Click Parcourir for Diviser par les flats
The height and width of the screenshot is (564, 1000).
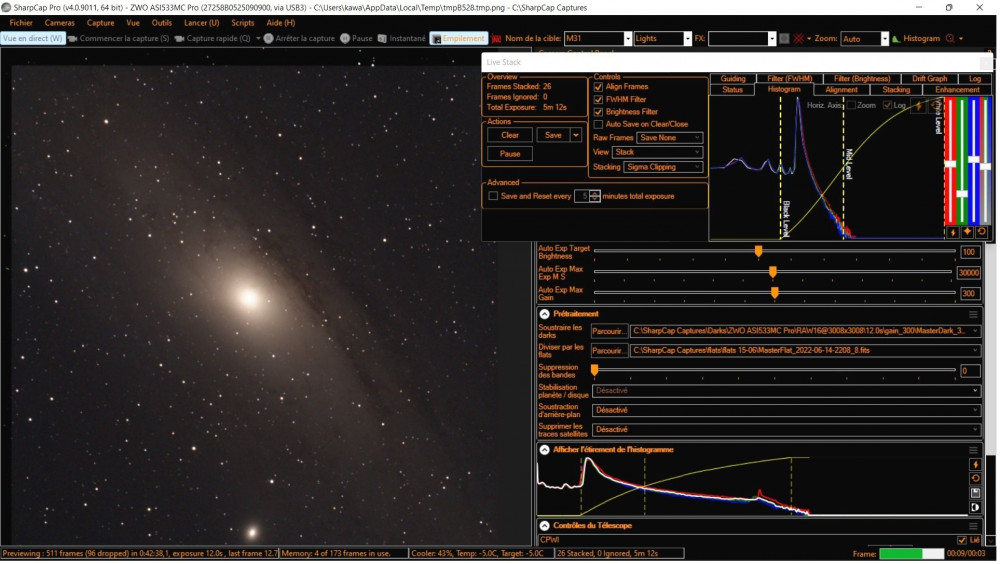608,351
